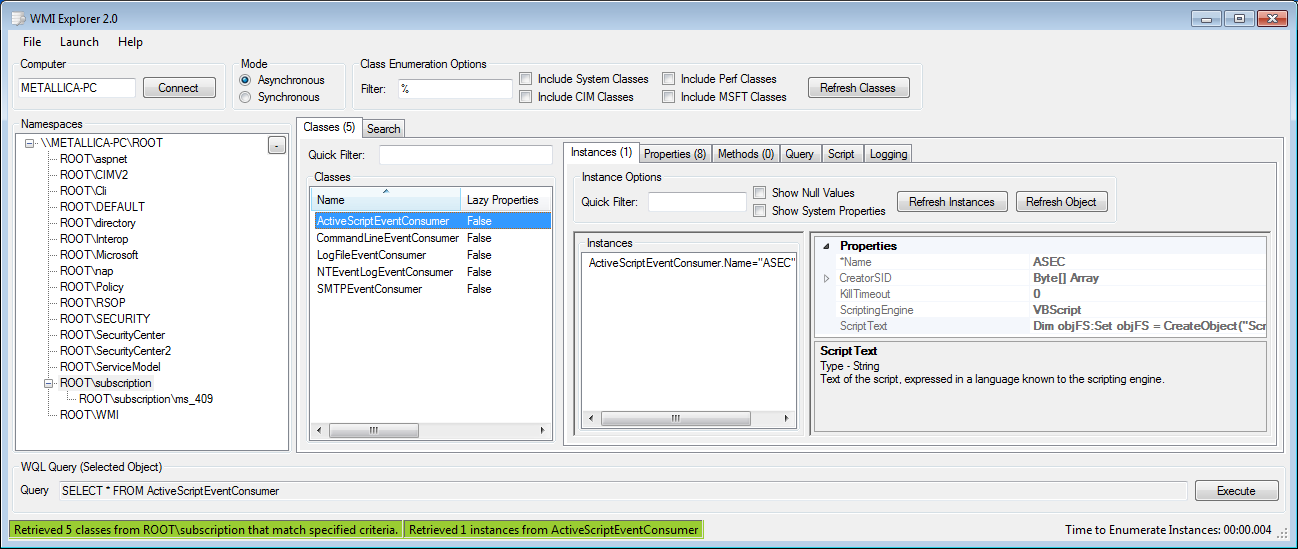1298x549 pixels.
Task: Select Synchronous mode radio button
Action: pyautogui.click(x=245, y=97)
